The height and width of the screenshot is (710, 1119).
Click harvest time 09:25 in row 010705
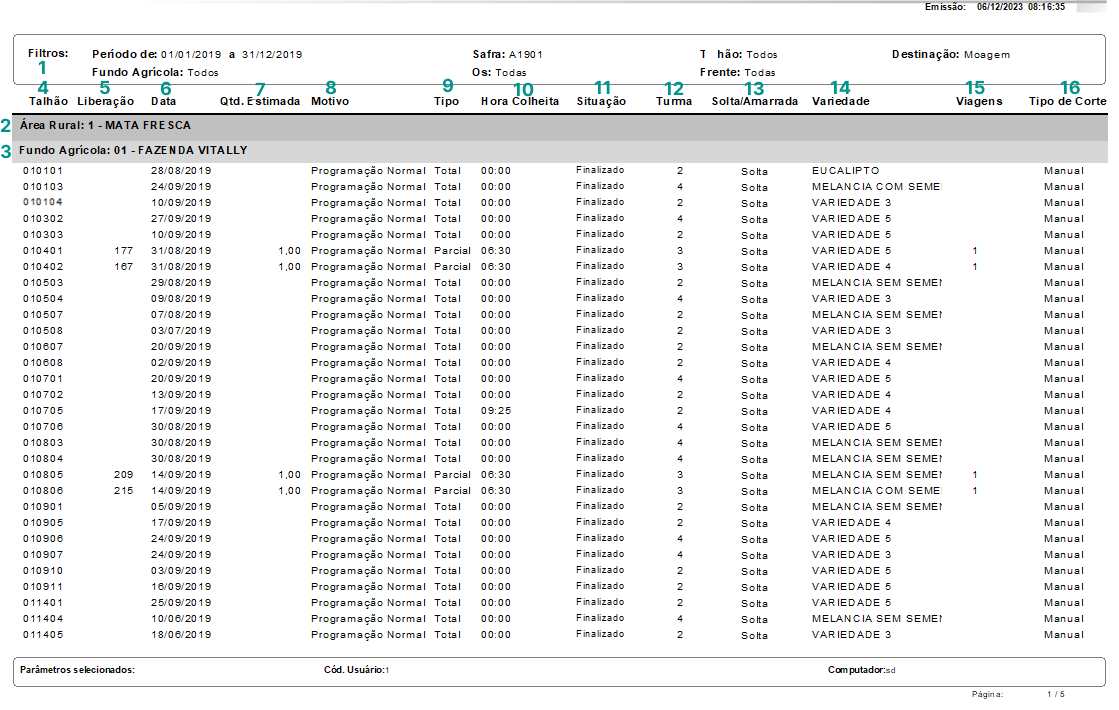click(x=496, y=411)
